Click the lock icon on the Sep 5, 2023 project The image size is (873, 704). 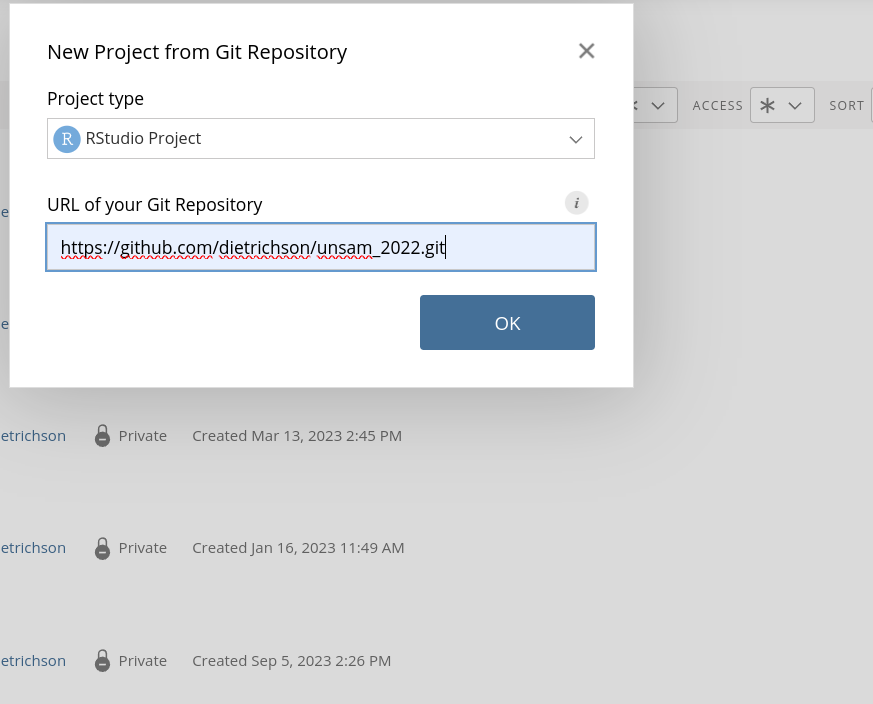(x=102, y=661)
